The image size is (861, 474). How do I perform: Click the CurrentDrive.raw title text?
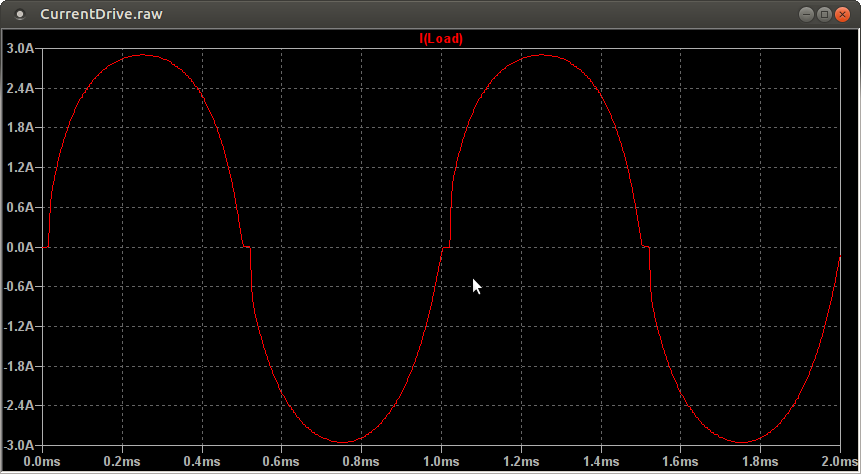click(102, 14)
